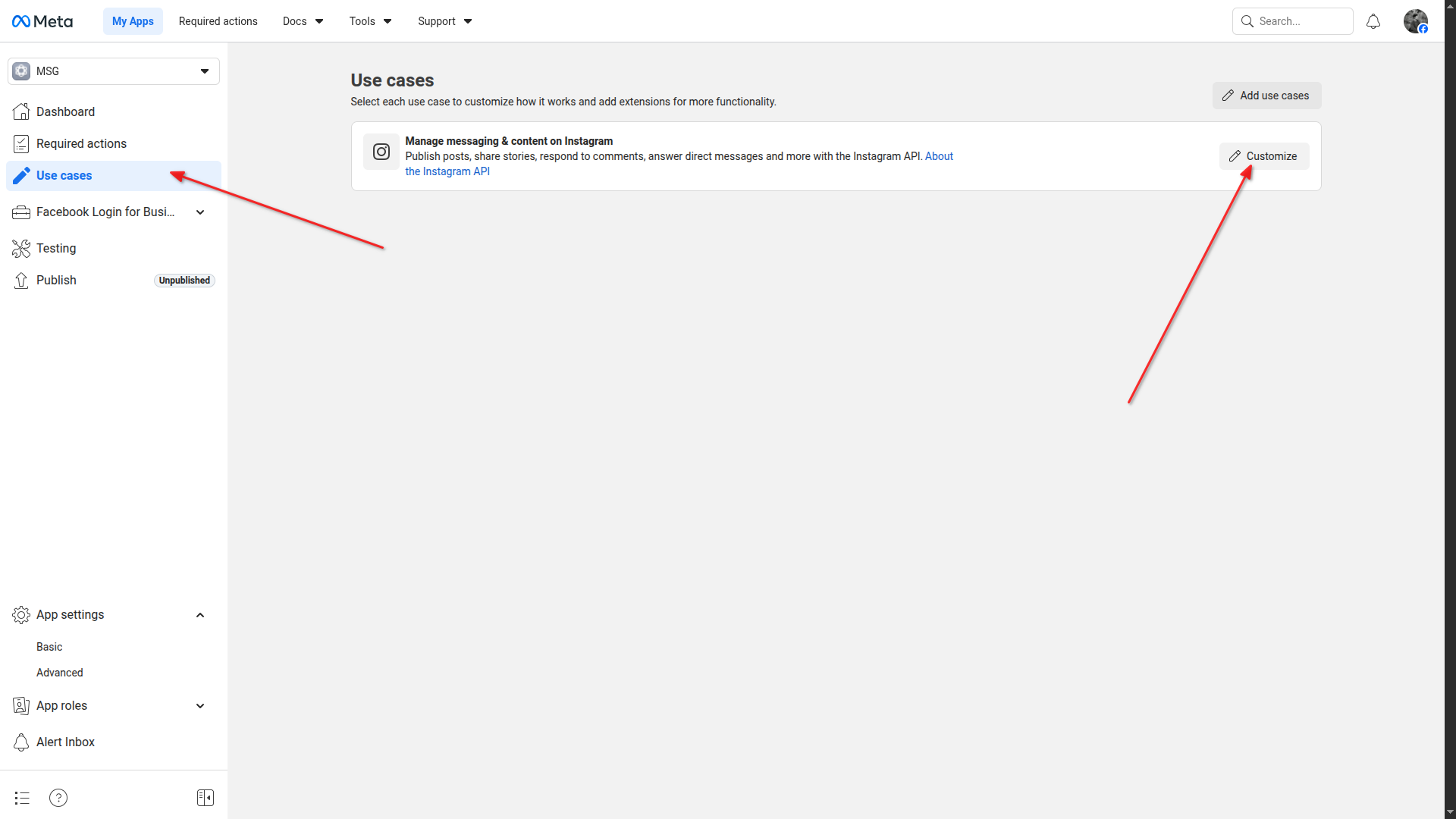The width and height of the screenshot is (1456, 819).
Task: Open the Docs menu
Action: [x=303, y=21]
